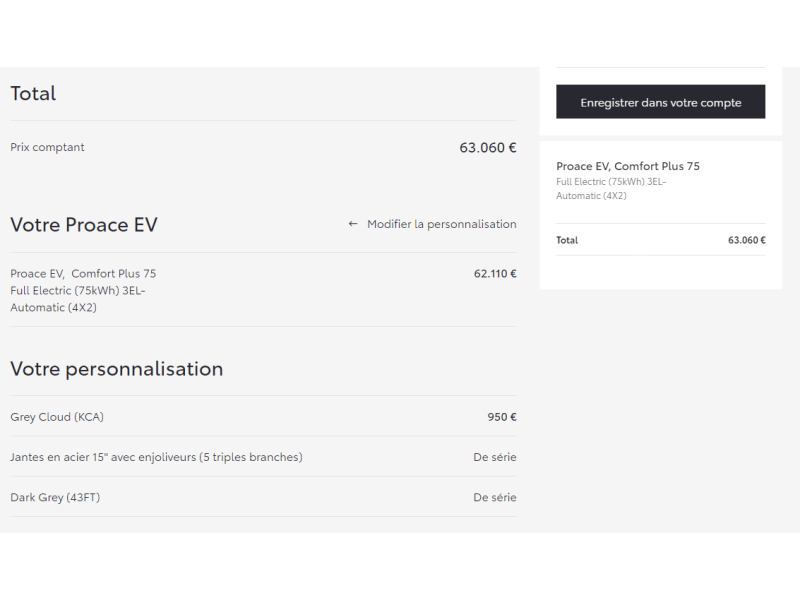Click main Proace EV, Comfort Plus 75 description

[83, 290]
